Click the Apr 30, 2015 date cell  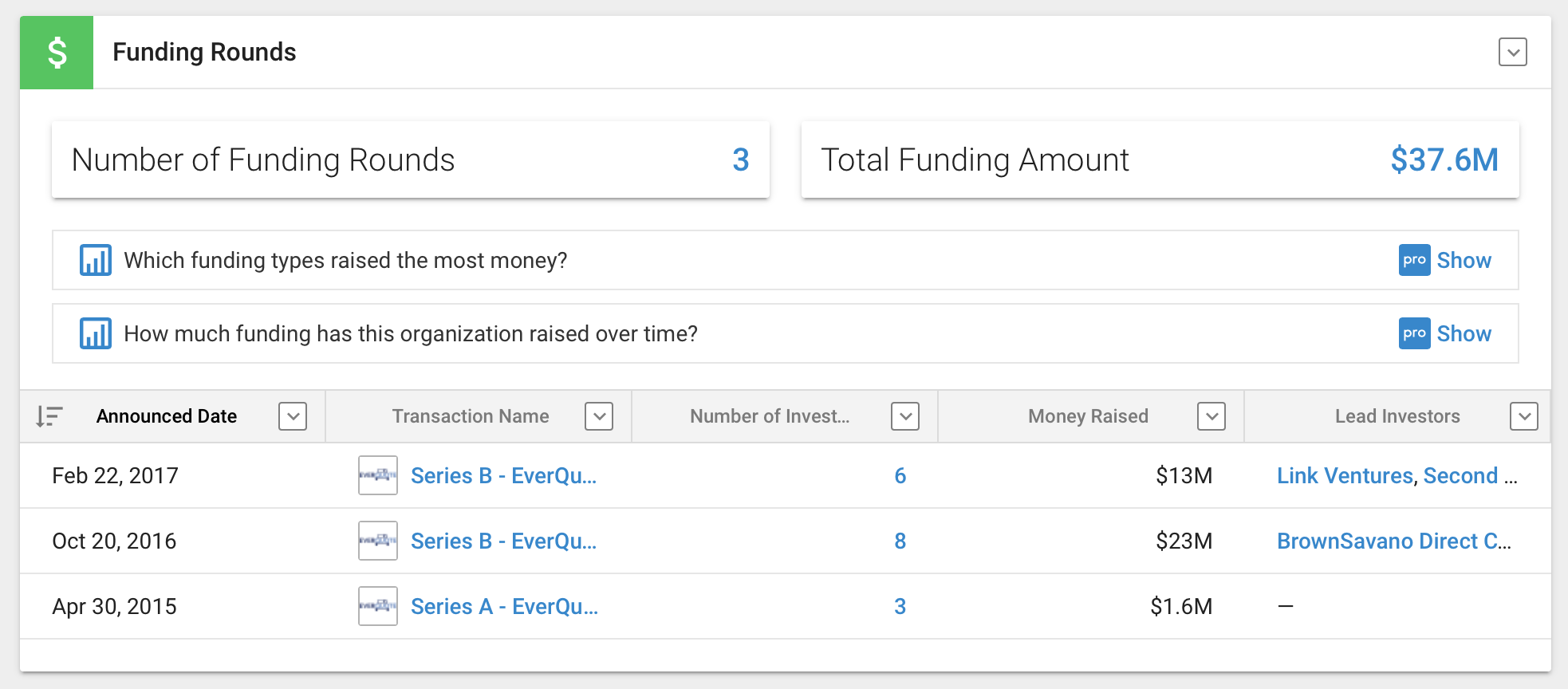pos(114,606)
